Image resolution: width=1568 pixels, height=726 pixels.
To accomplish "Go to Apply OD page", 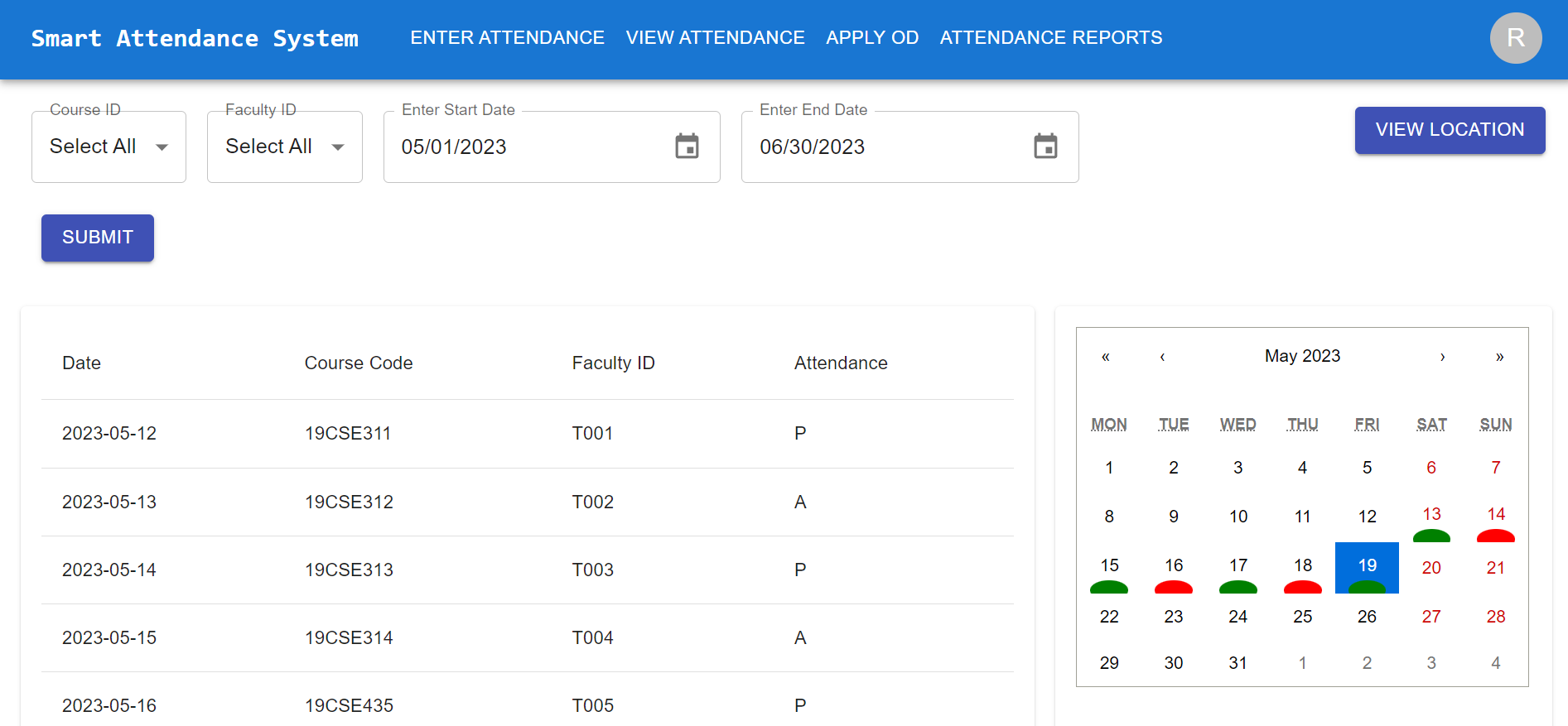I will click(x=872, y=38).
